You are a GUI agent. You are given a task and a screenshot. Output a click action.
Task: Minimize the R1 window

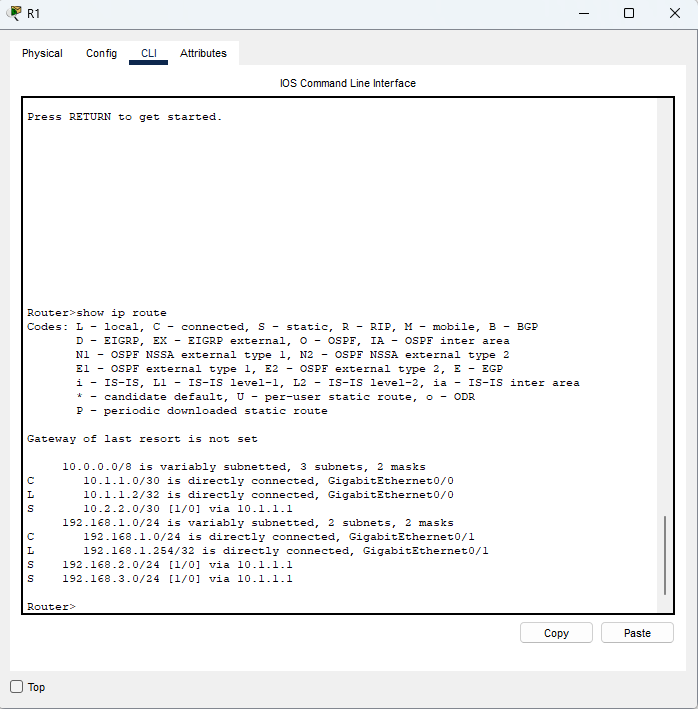pos(584,13)
